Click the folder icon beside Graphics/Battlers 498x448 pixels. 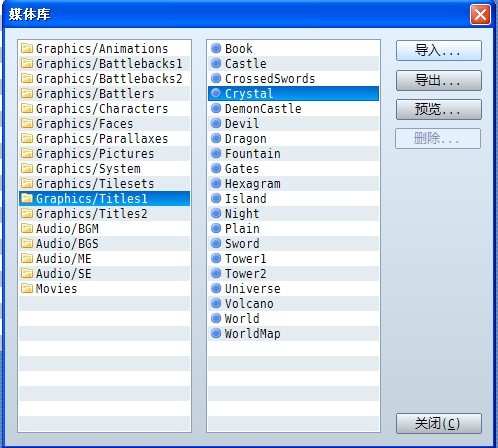(x=27, y=93)
